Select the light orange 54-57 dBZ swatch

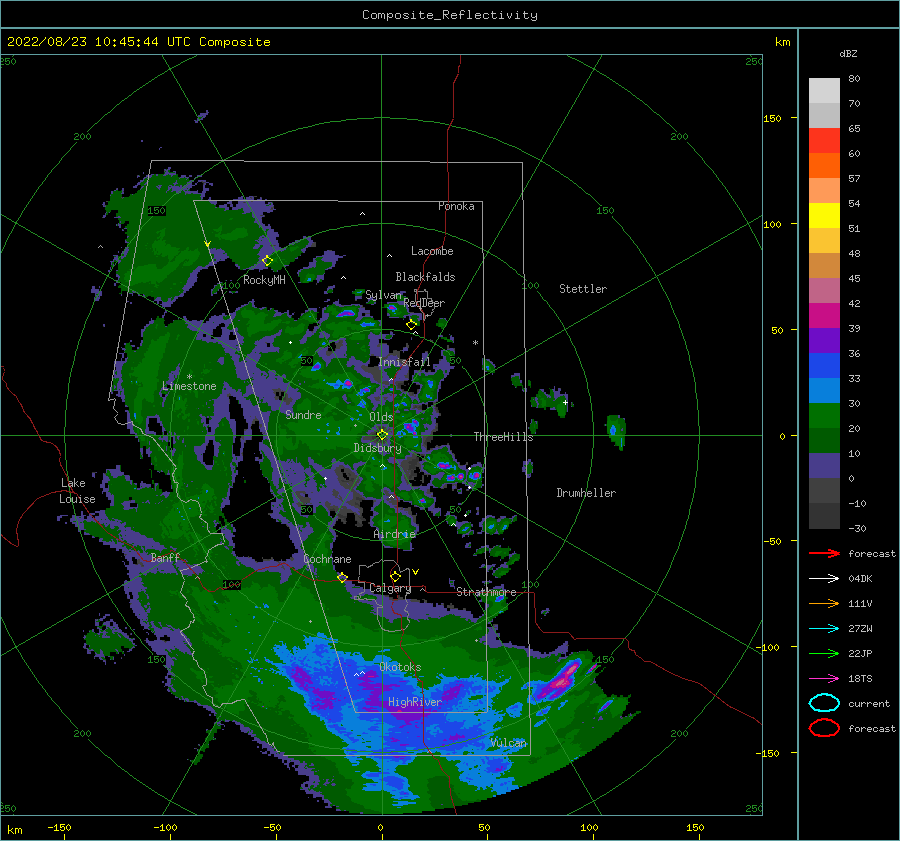tap(824, 191)
